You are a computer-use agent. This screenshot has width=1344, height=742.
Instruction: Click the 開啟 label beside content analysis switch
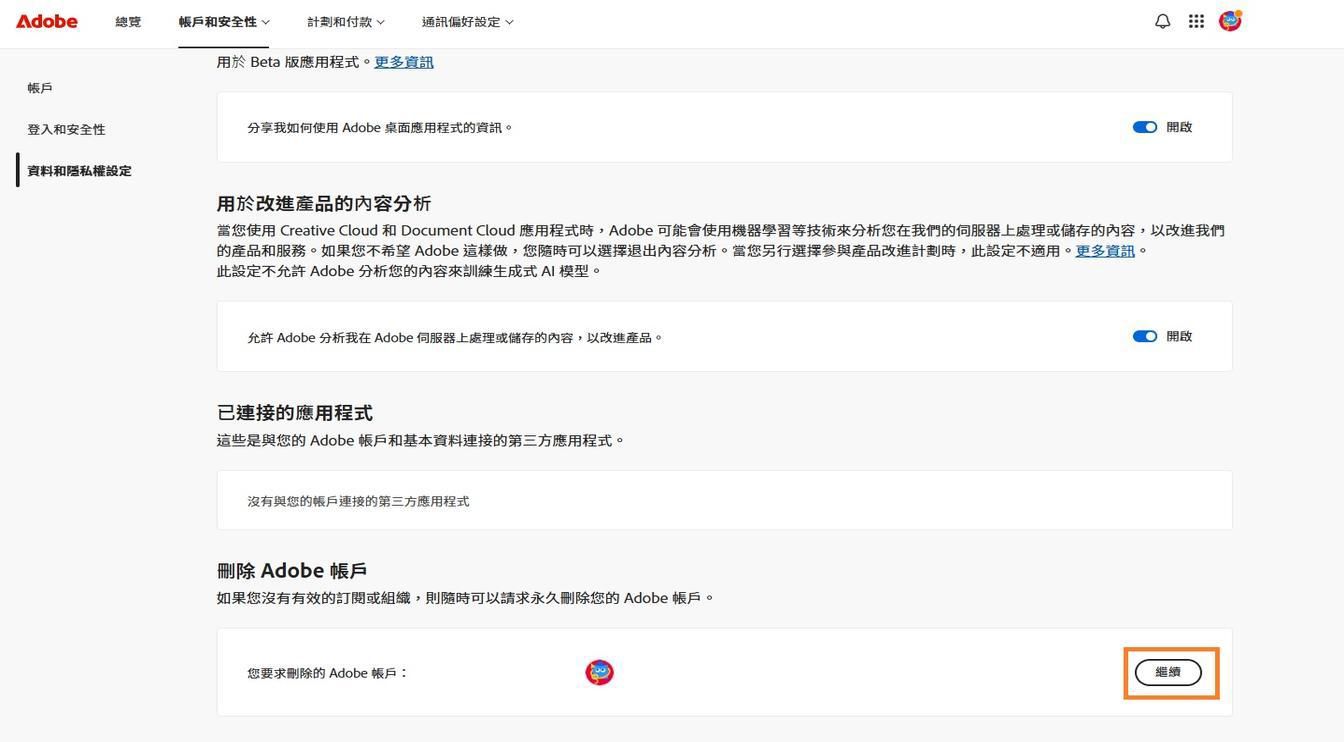[x=1181, y=336]
